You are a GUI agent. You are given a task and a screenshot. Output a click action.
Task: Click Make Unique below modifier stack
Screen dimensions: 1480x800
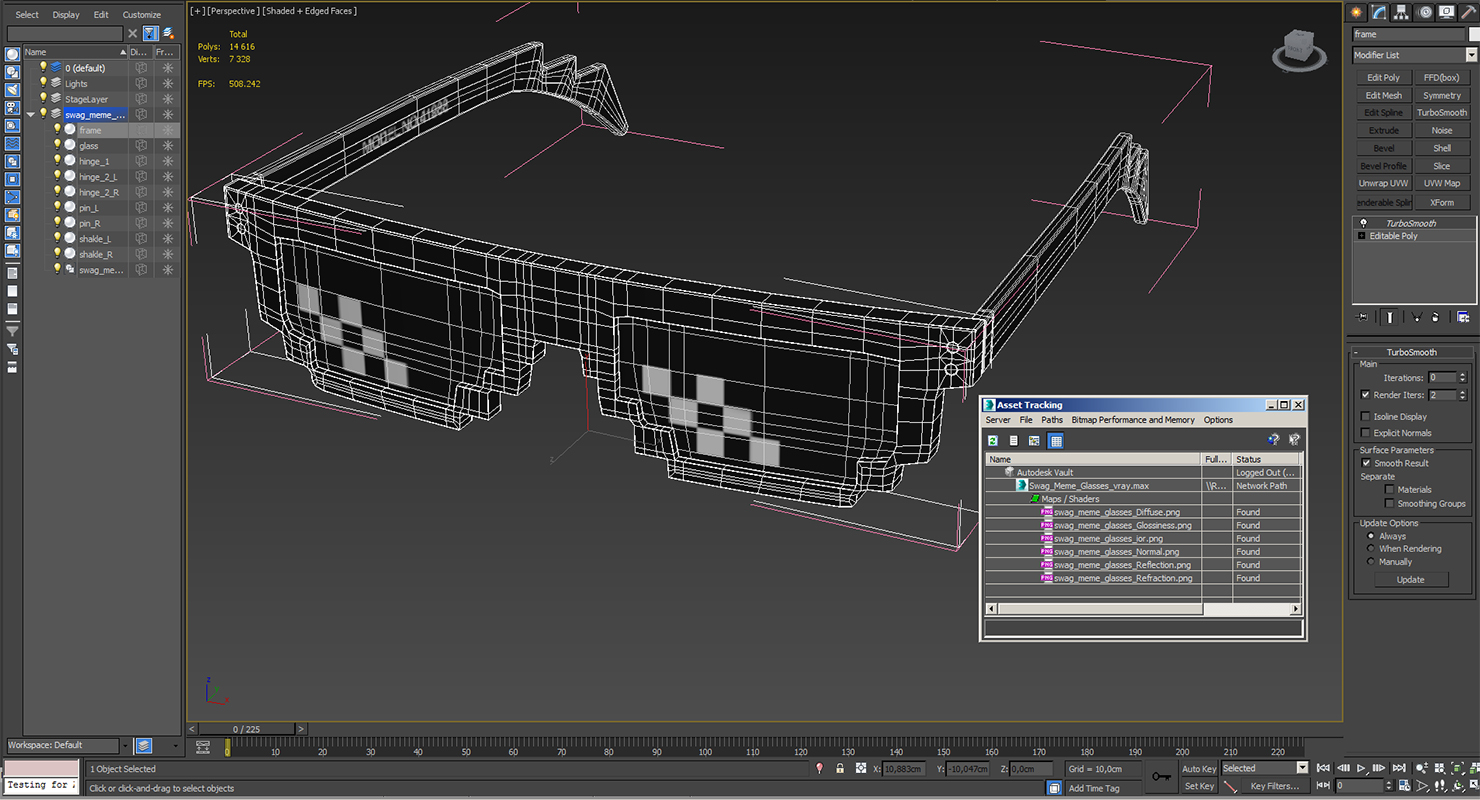[1416, 317]
